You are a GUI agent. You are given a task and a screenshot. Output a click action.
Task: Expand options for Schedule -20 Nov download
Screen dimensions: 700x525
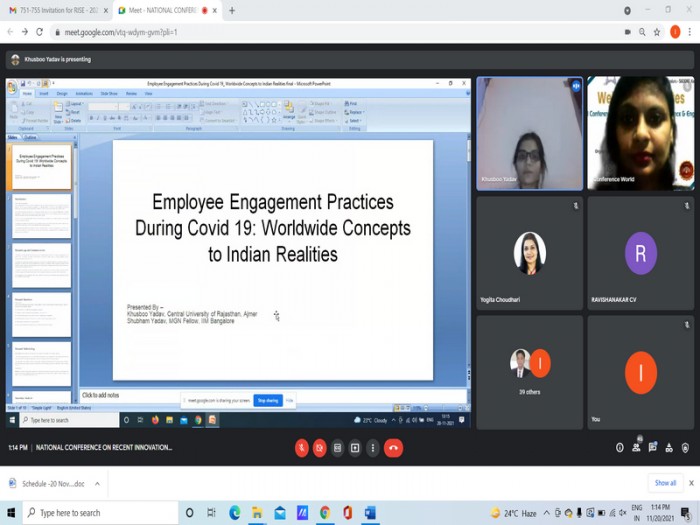tap(97, 483)
